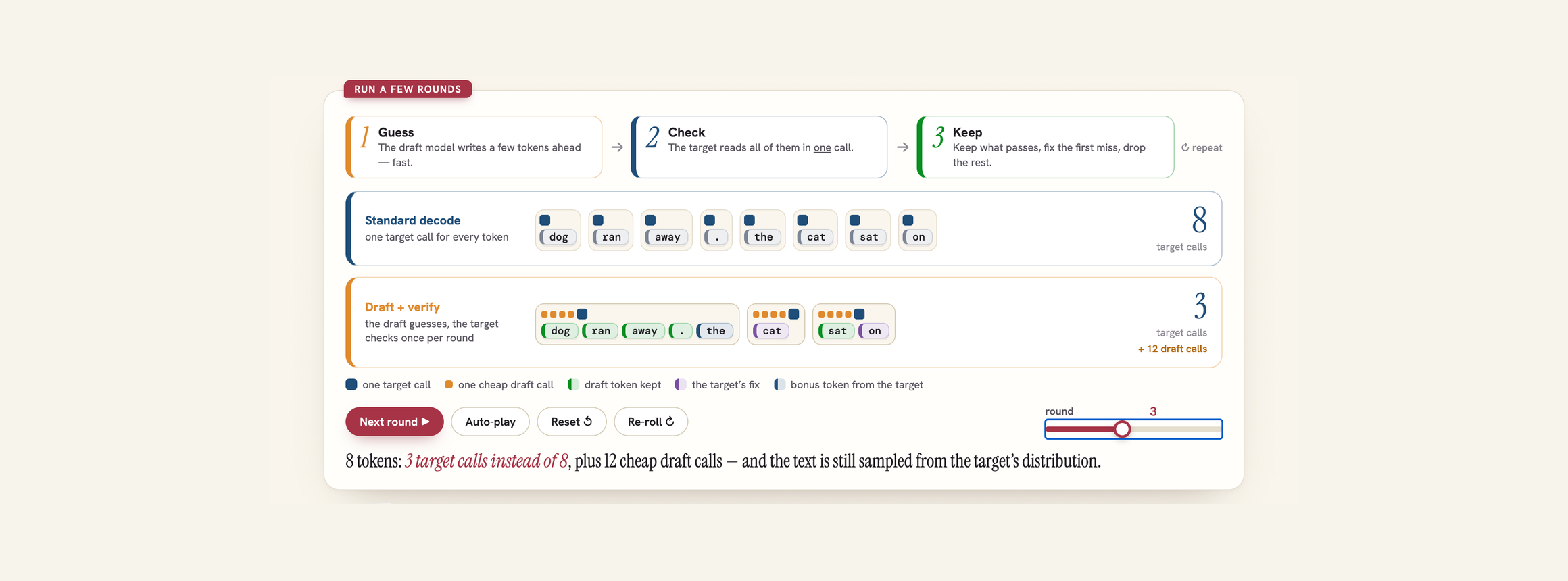Click the 'ran' token in Draft + verify
This screenshot has width=1568, height=581.
coord(600,331)
